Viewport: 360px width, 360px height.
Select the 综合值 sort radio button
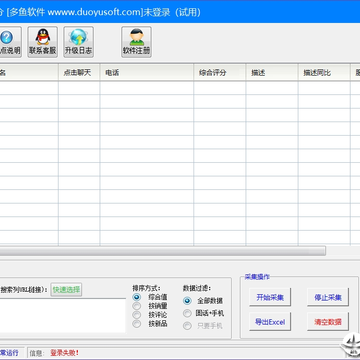click(137, 297)
